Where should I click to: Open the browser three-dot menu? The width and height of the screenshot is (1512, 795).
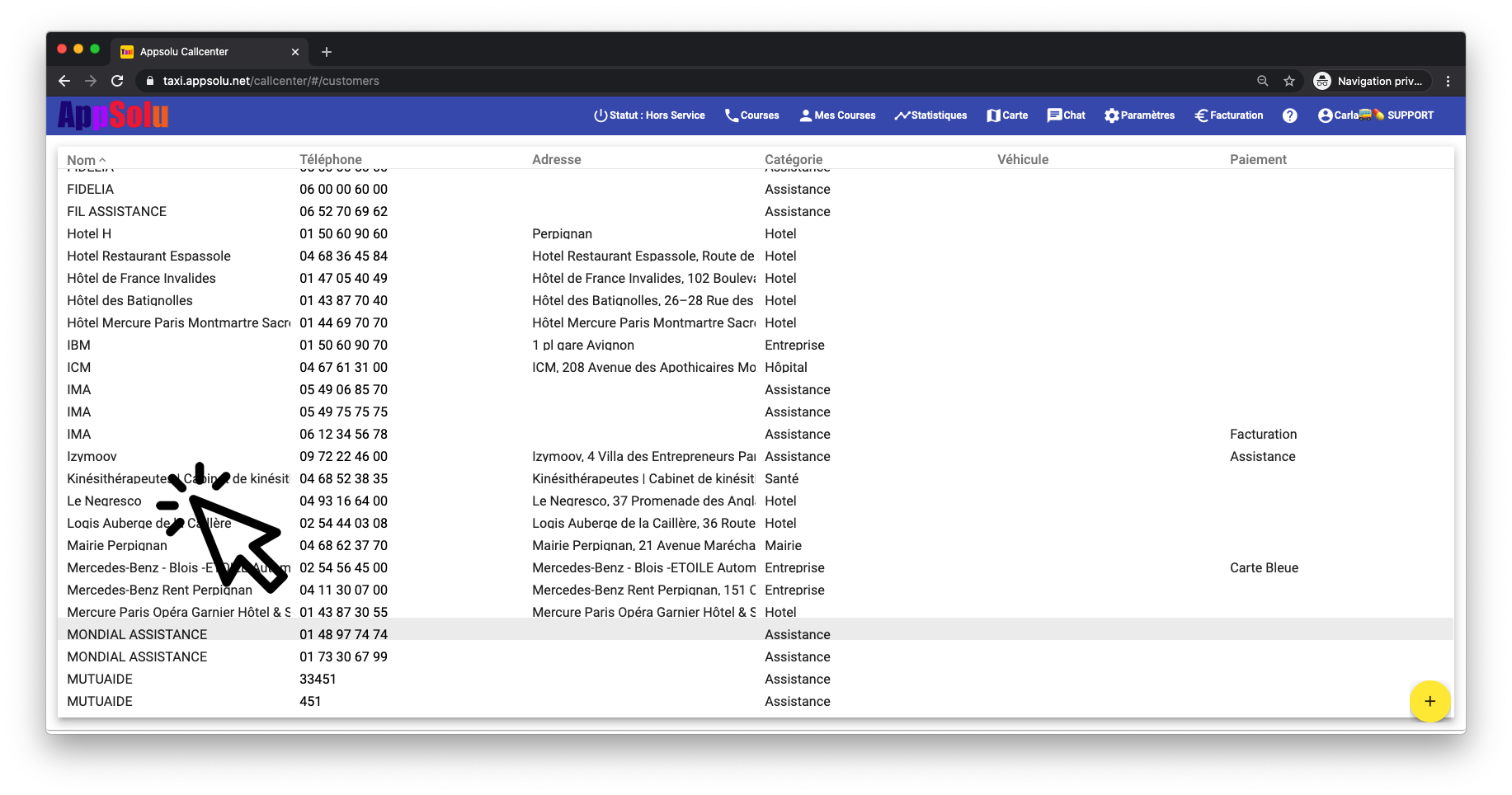[x=1448, y=81]
